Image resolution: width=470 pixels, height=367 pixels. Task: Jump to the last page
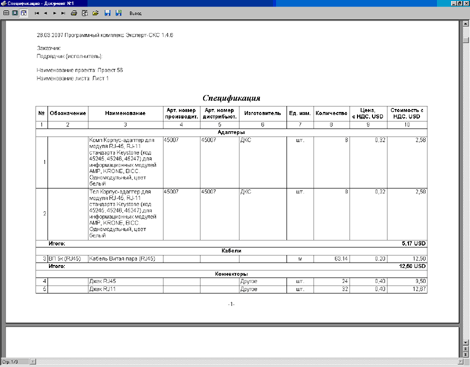(63, 13)
